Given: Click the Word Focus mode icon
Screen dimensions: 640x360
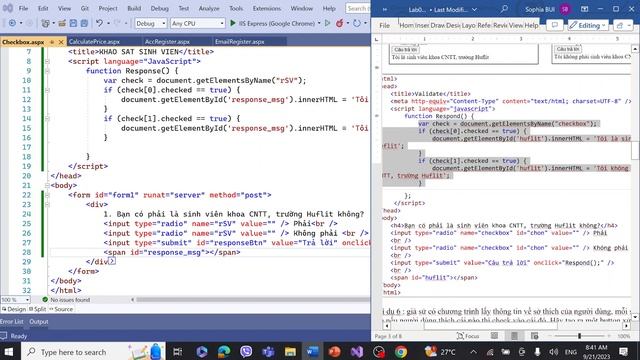Looking at the screenshot, I should click(468, 336).
